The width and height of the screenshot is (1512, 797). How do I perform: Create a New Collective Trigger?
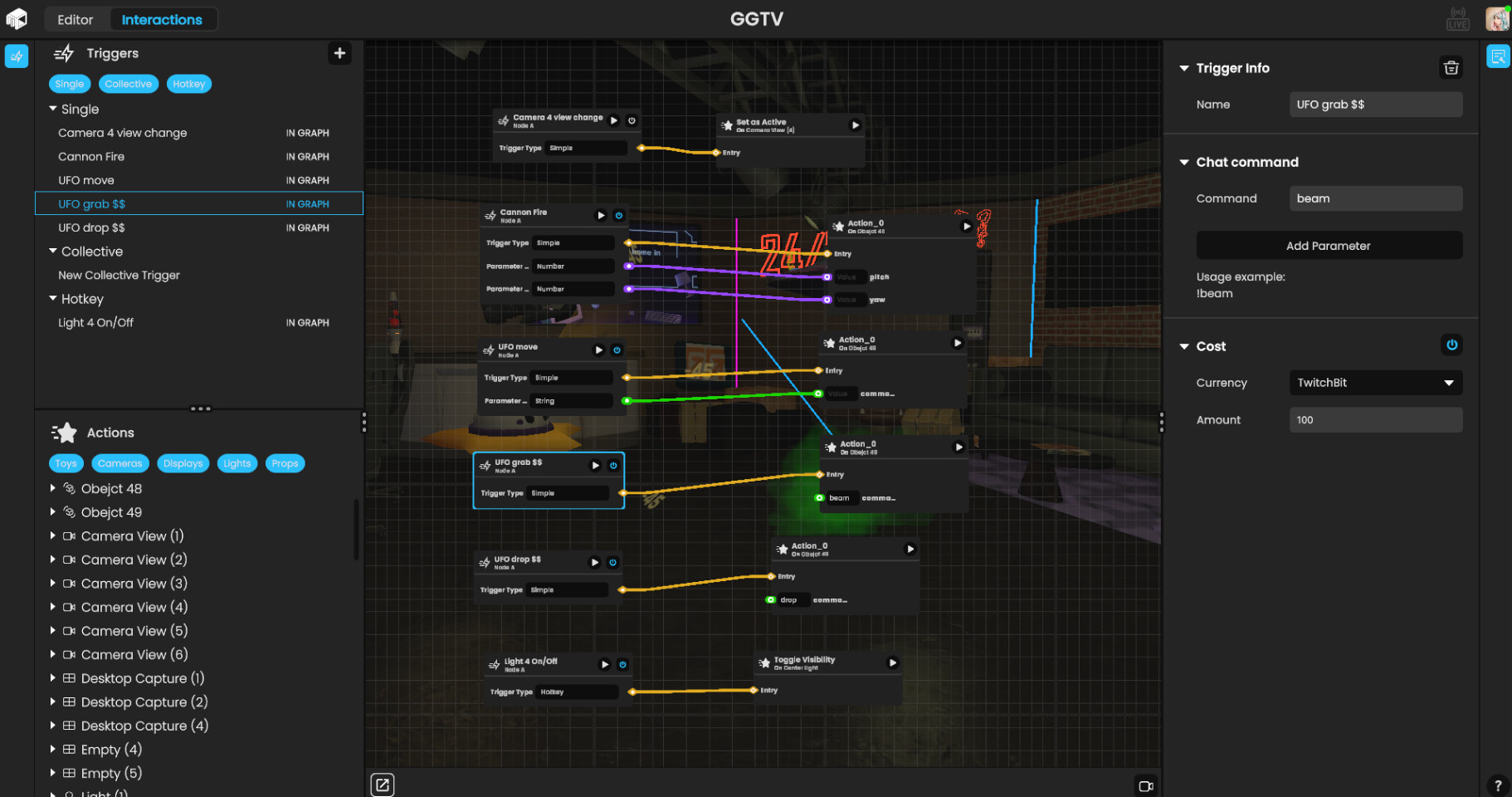pyautogui.click(x=118, y=275)
